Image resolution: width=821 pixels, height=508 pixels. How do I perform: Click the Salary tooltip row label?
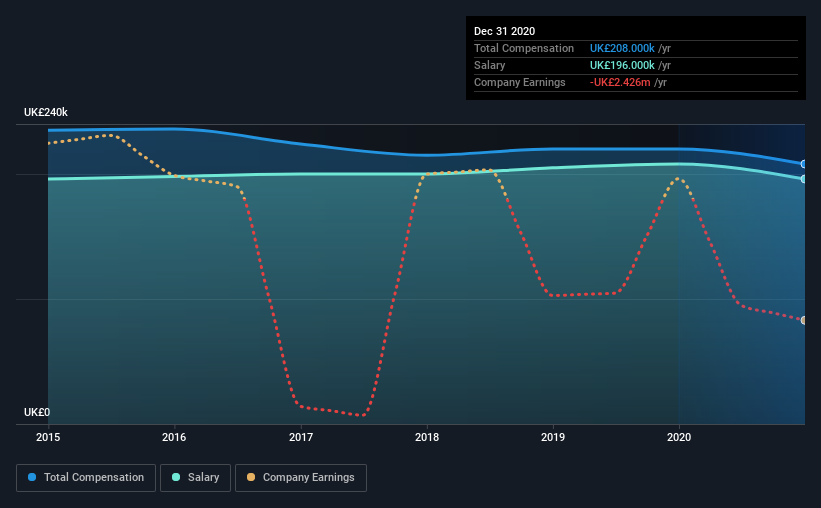click(490, 65)
